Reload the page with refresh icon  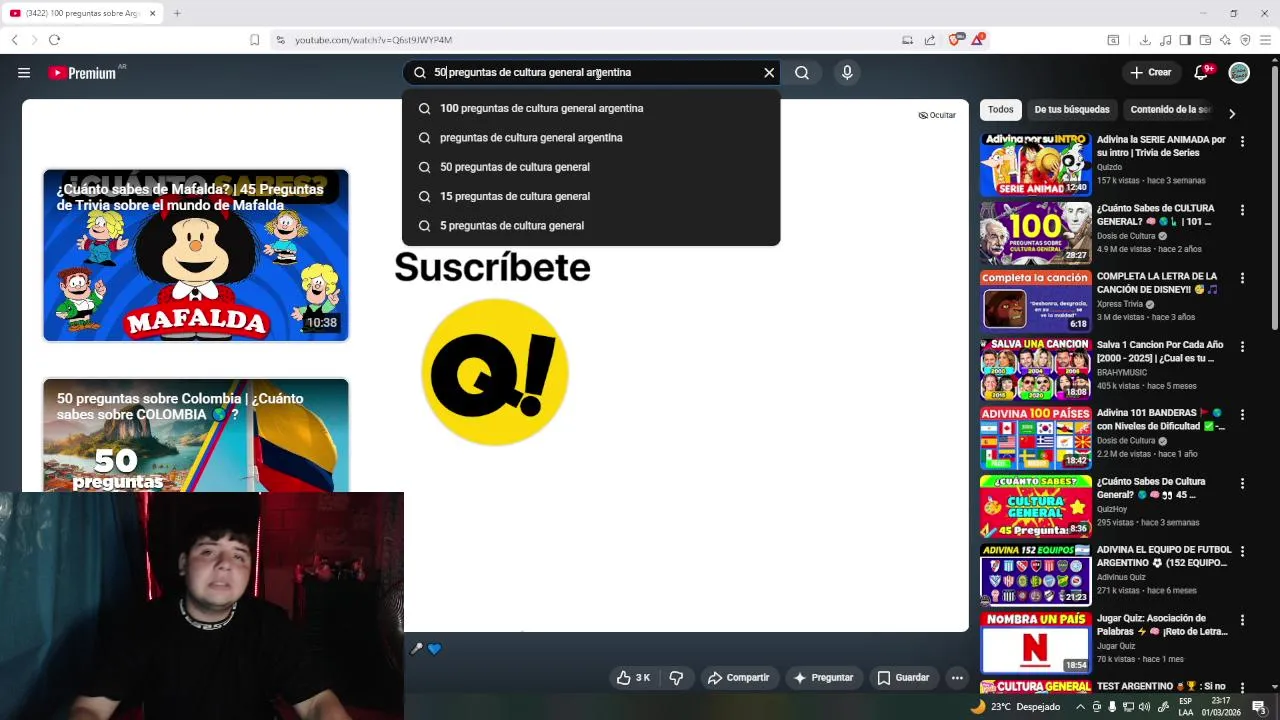54,40
